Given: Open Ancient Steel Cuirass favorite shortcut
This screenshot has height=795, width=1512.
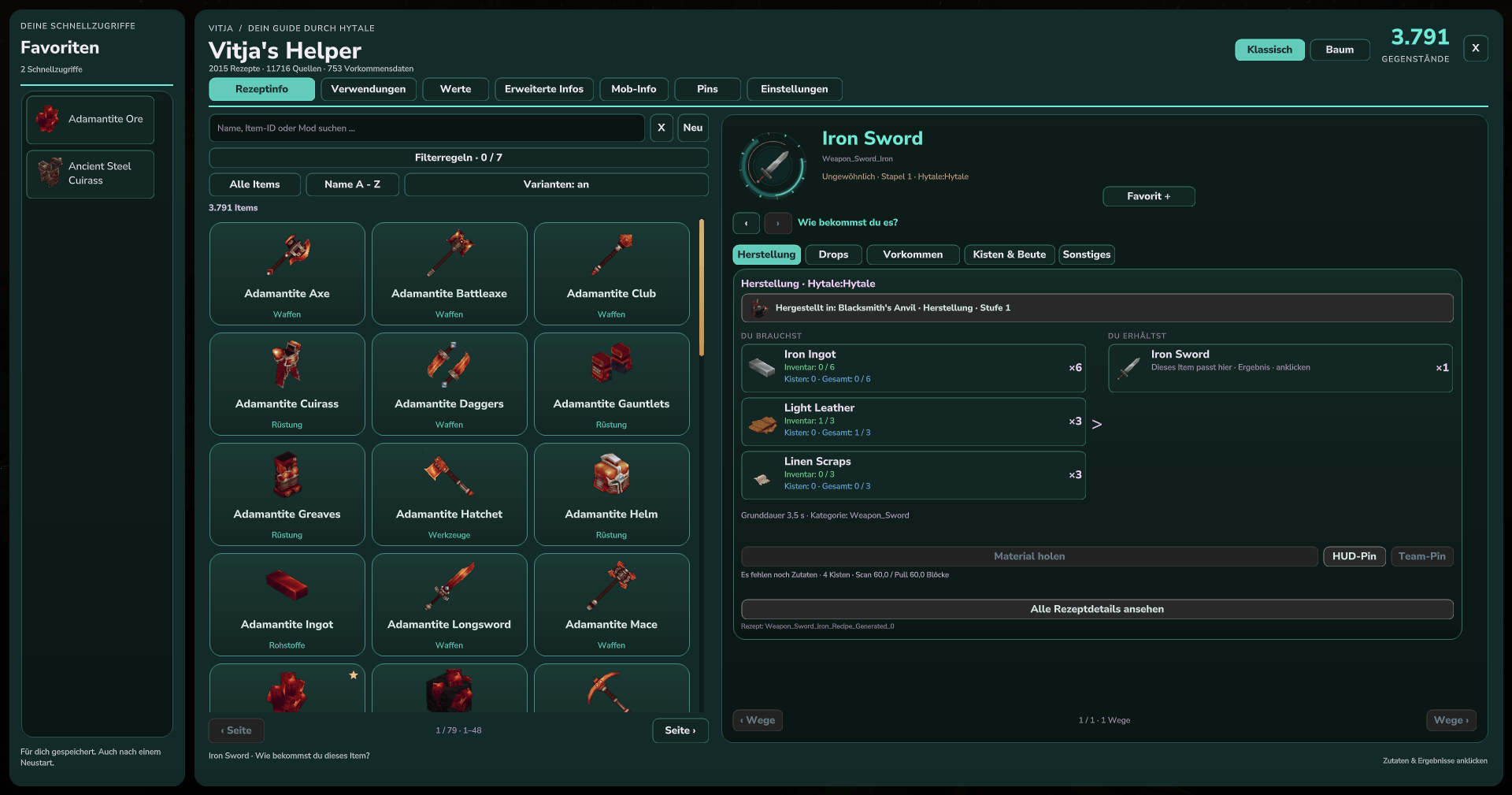Looking at the screenshot, I should coord(91,173).
